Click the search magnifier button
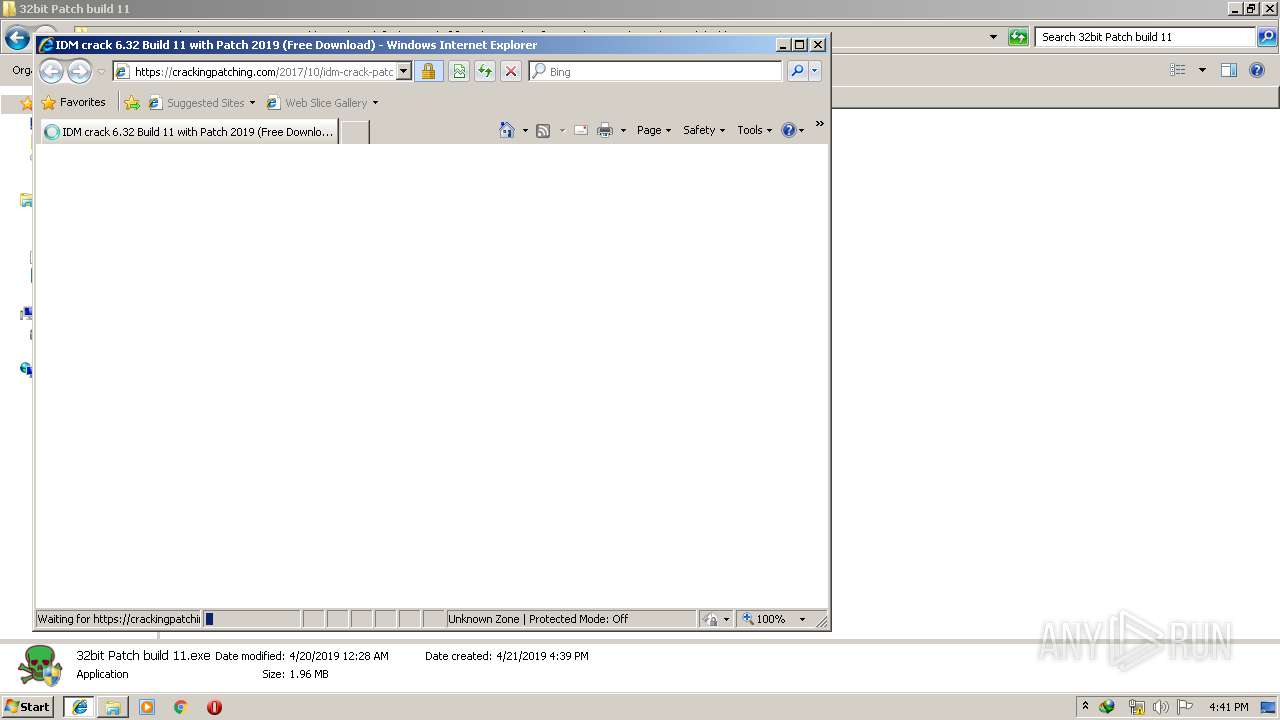1280x720 pixels. [x=797, y=72]
